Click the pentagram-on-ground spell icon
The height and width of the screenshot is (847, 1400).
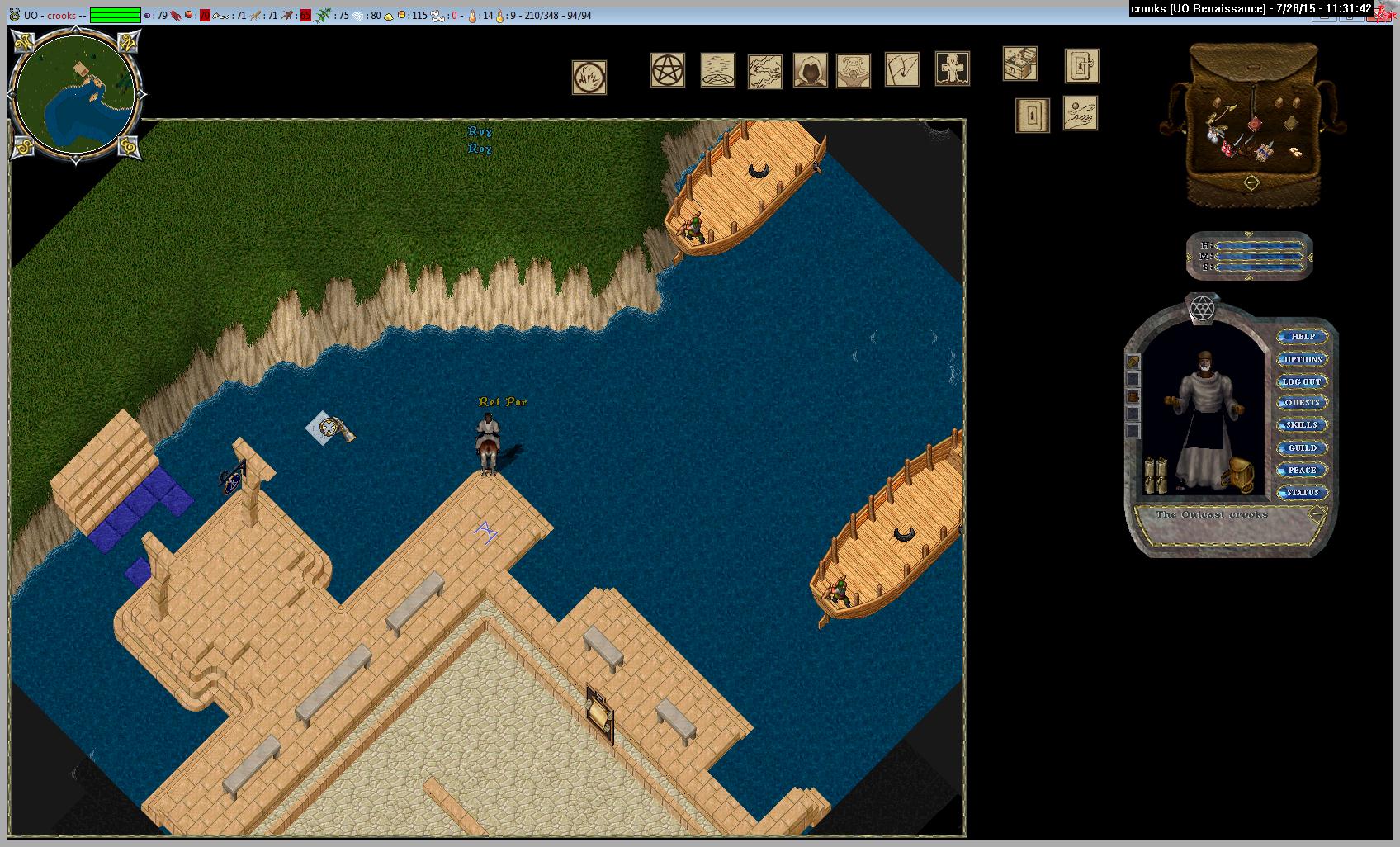click(718, 70)
